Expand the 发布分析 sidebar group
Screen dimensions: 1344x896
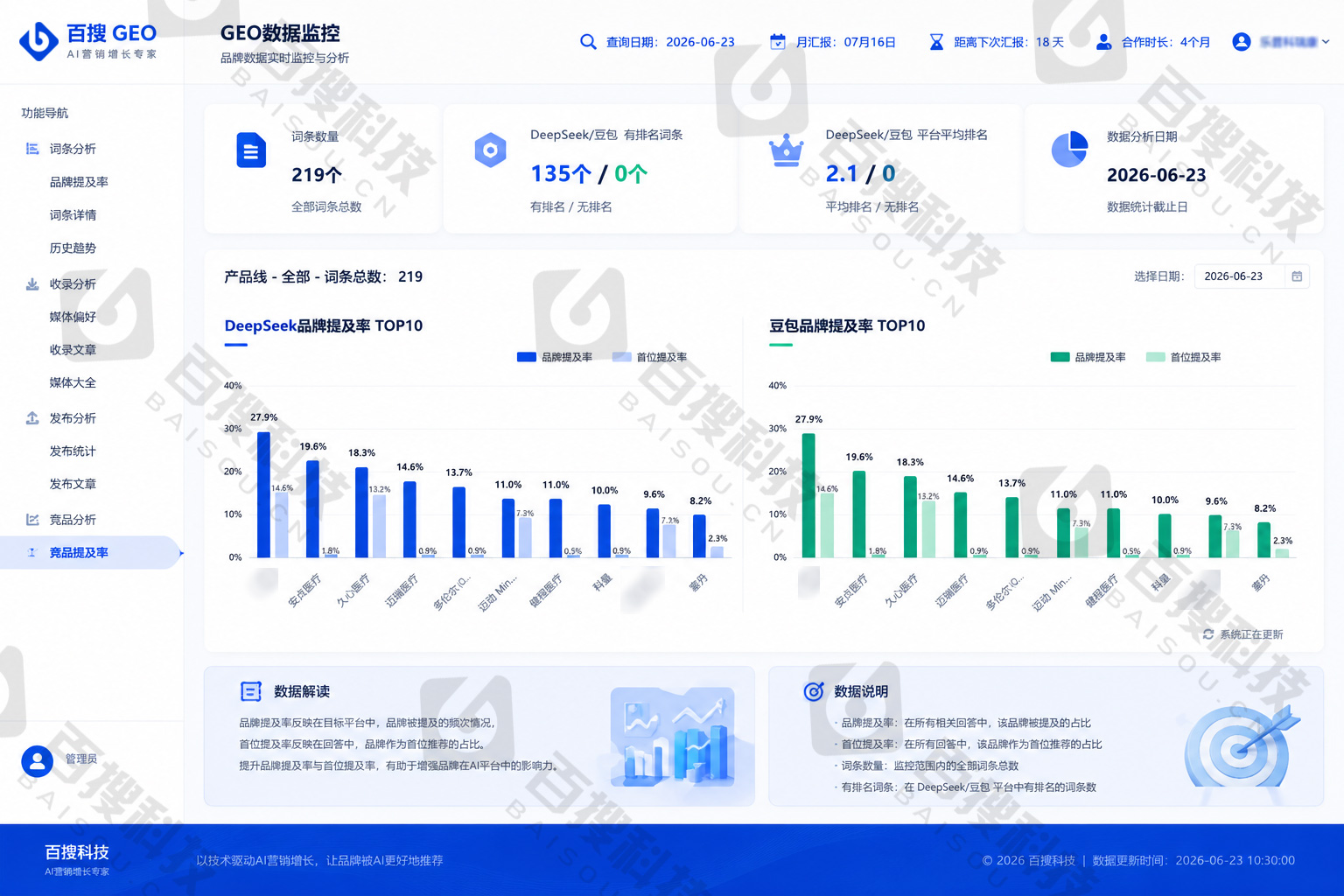(x=73, y=418)
